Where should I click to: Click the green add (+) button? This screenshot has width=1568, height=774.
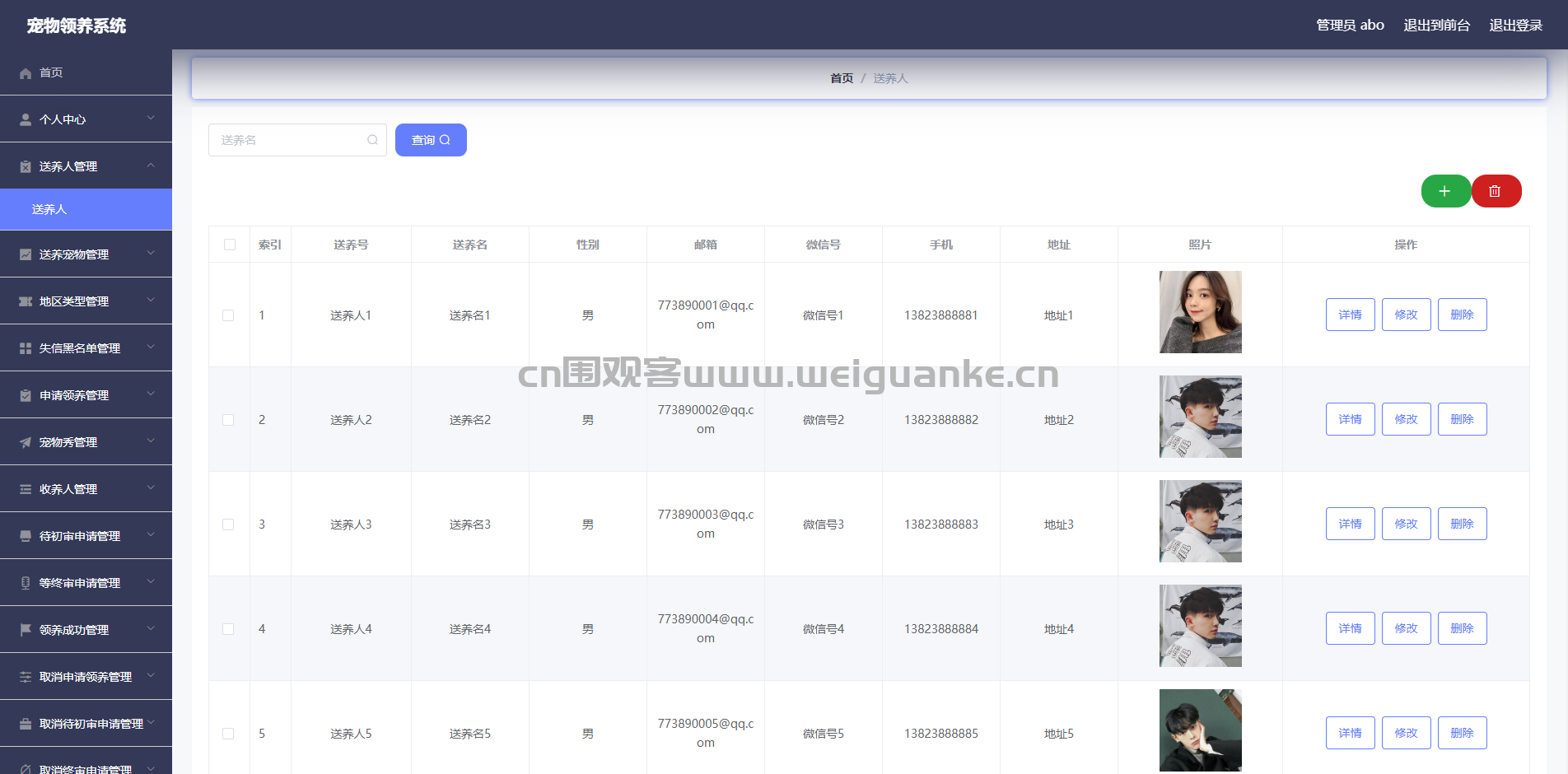[x=1444, y=191]
